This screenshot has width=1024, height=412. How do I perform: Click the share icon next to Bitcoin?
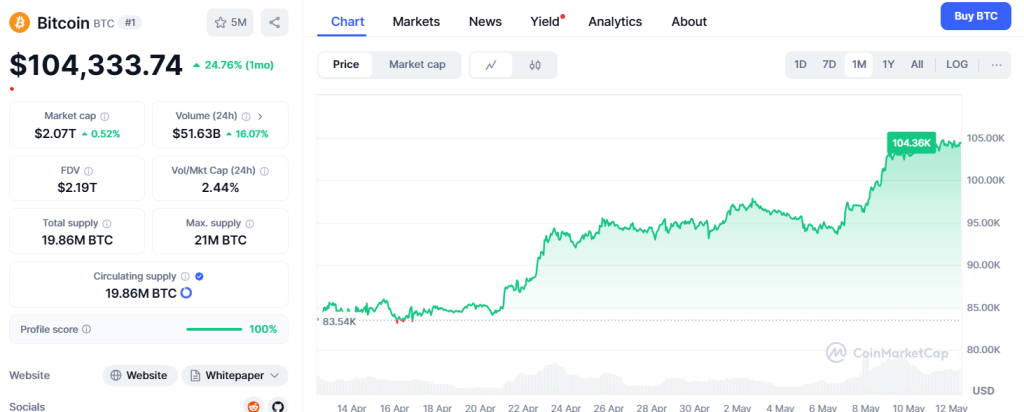click(x=275, y=21)
